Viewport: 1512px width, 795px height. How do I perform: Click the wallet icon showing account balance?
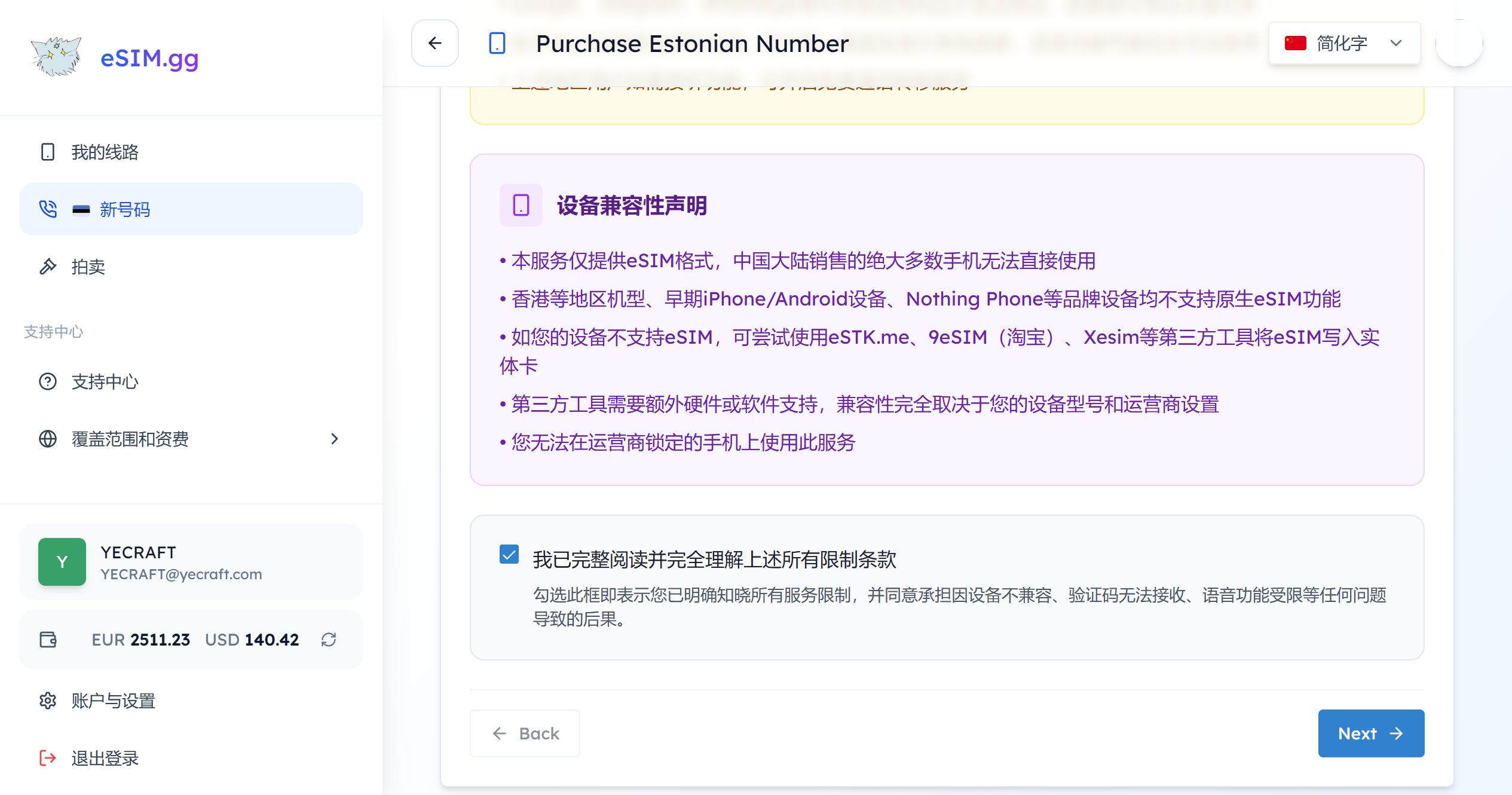pyautogui.click(x=48, y=639)
